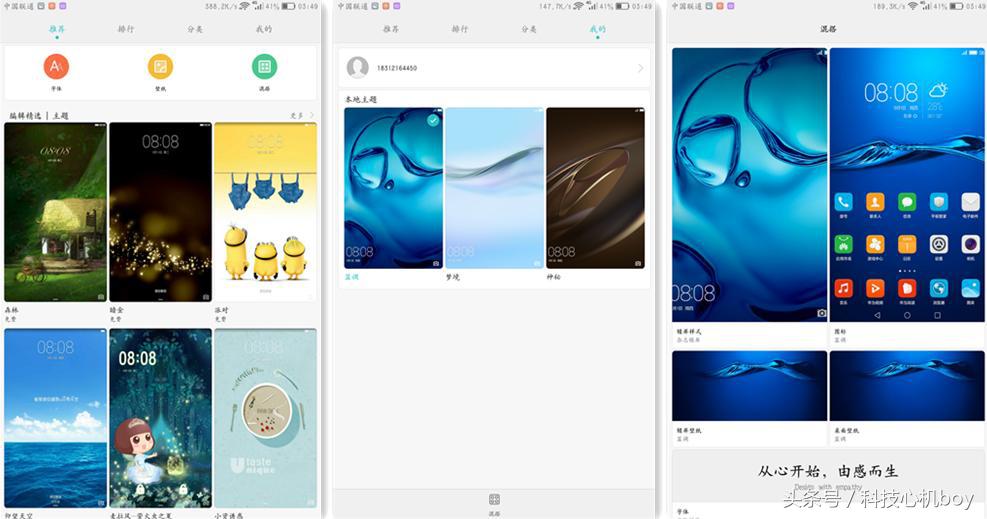Tap the camera shortcut on large lockscreen preview
The image size is (987, 519).
point(821,313)
